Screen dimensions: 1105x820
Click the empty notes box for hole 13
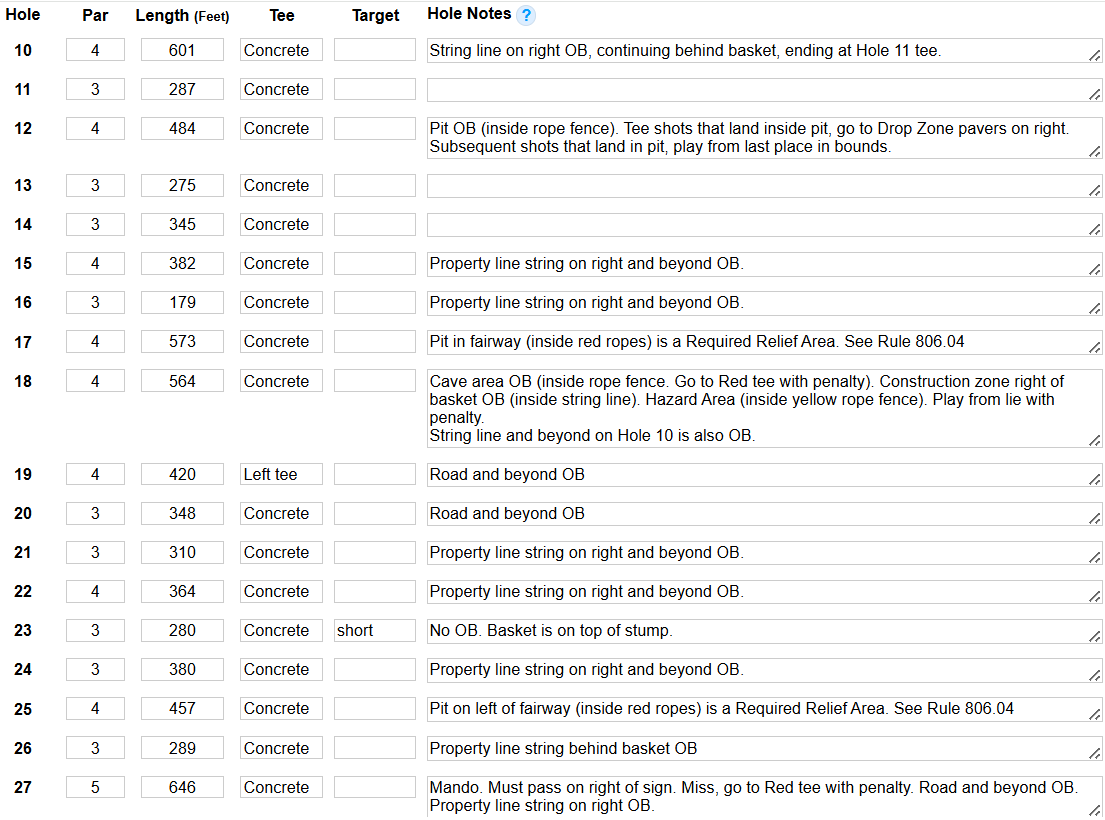(760, 185)
